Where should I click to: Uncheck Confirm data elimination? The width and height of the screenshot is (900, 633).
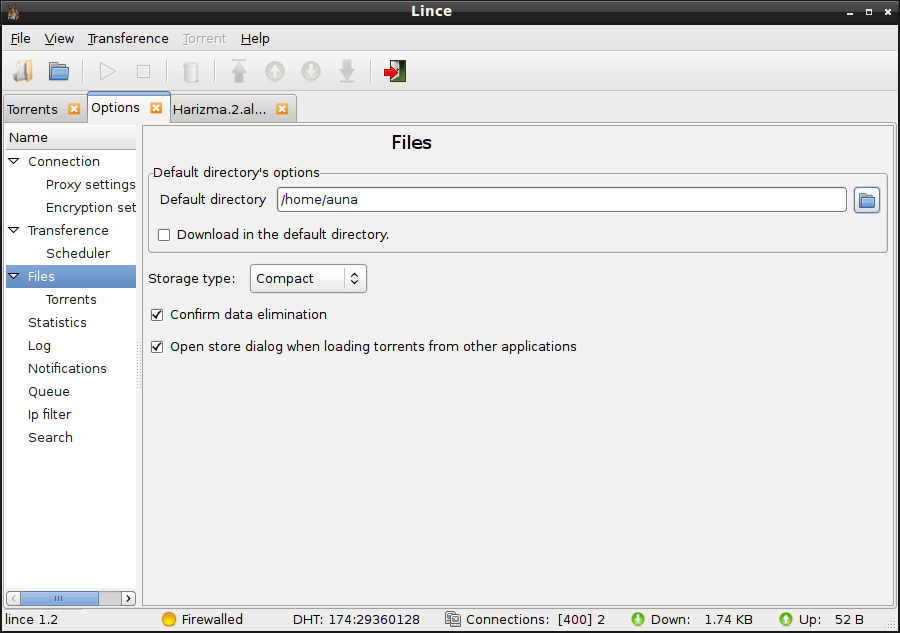[x=157, y=314]
